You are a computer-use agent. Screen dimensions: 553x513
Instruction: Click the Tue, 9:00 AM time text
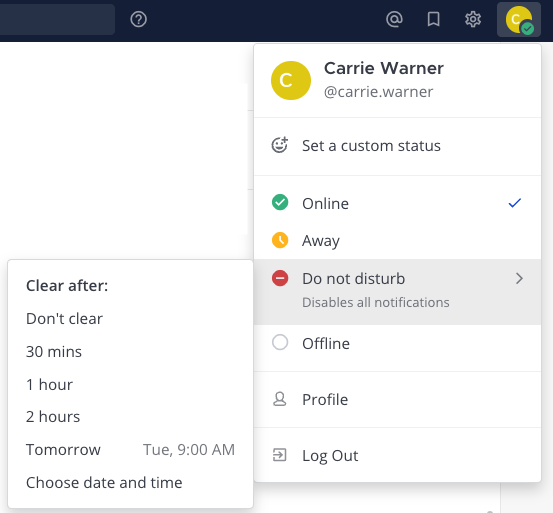[189, 450]
